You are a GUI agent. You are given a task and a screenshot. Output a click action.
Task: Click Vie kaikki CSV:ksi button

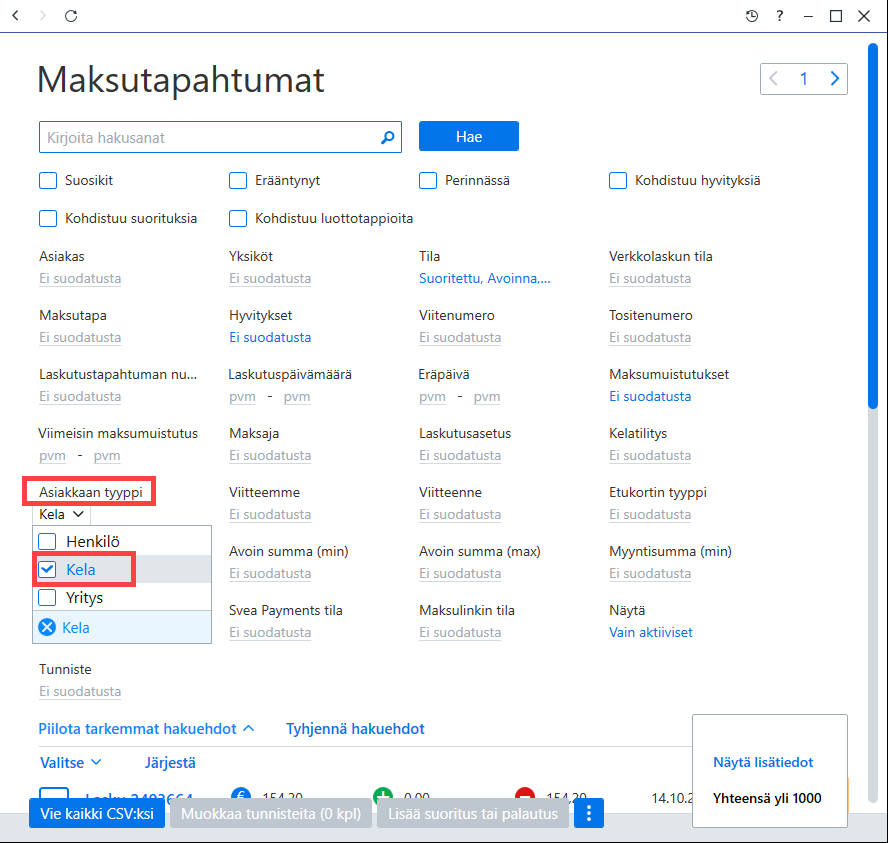(97, 814)
